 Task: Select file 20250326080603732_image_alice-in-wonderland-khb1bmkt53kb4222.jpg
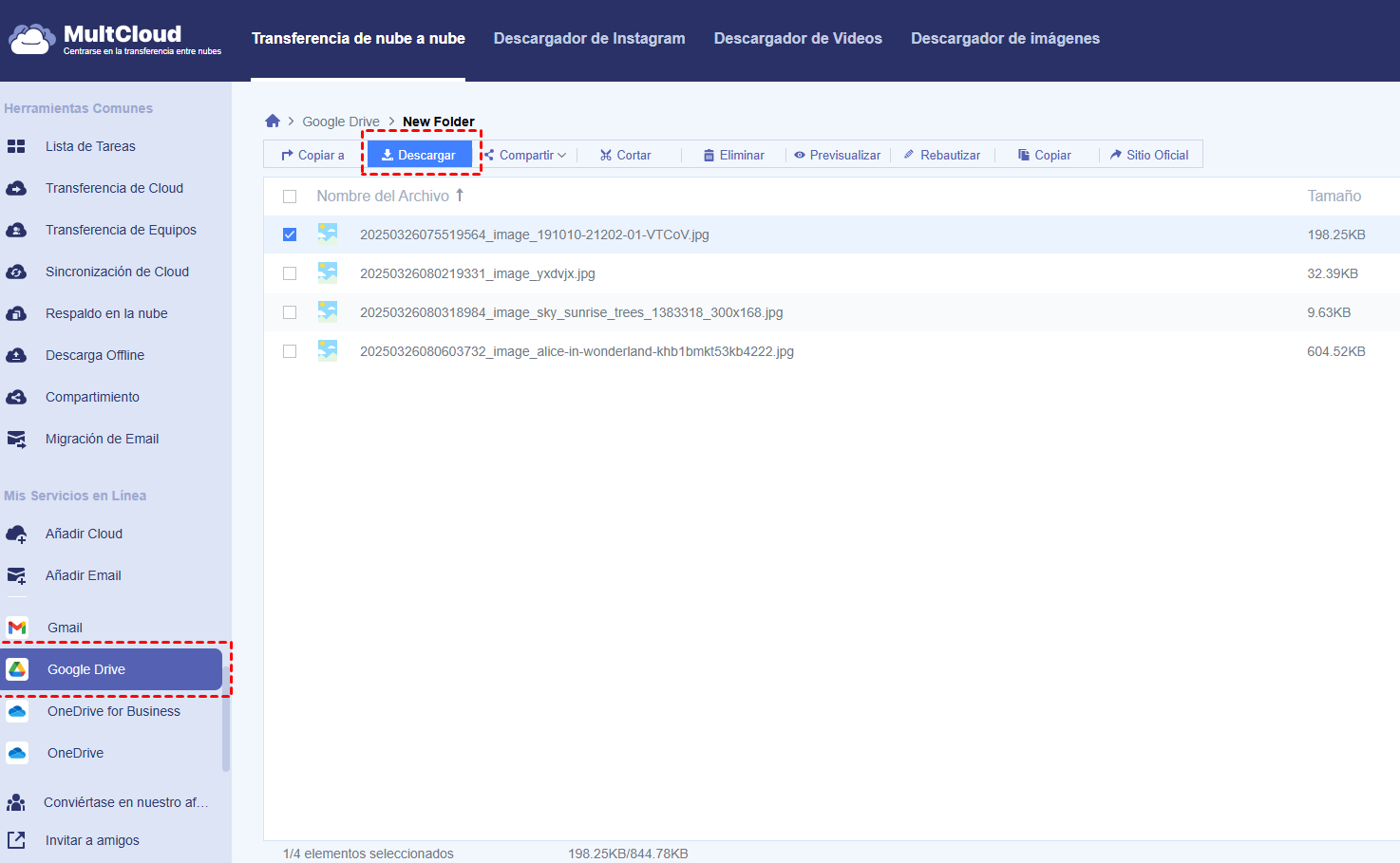click(577, 351)
